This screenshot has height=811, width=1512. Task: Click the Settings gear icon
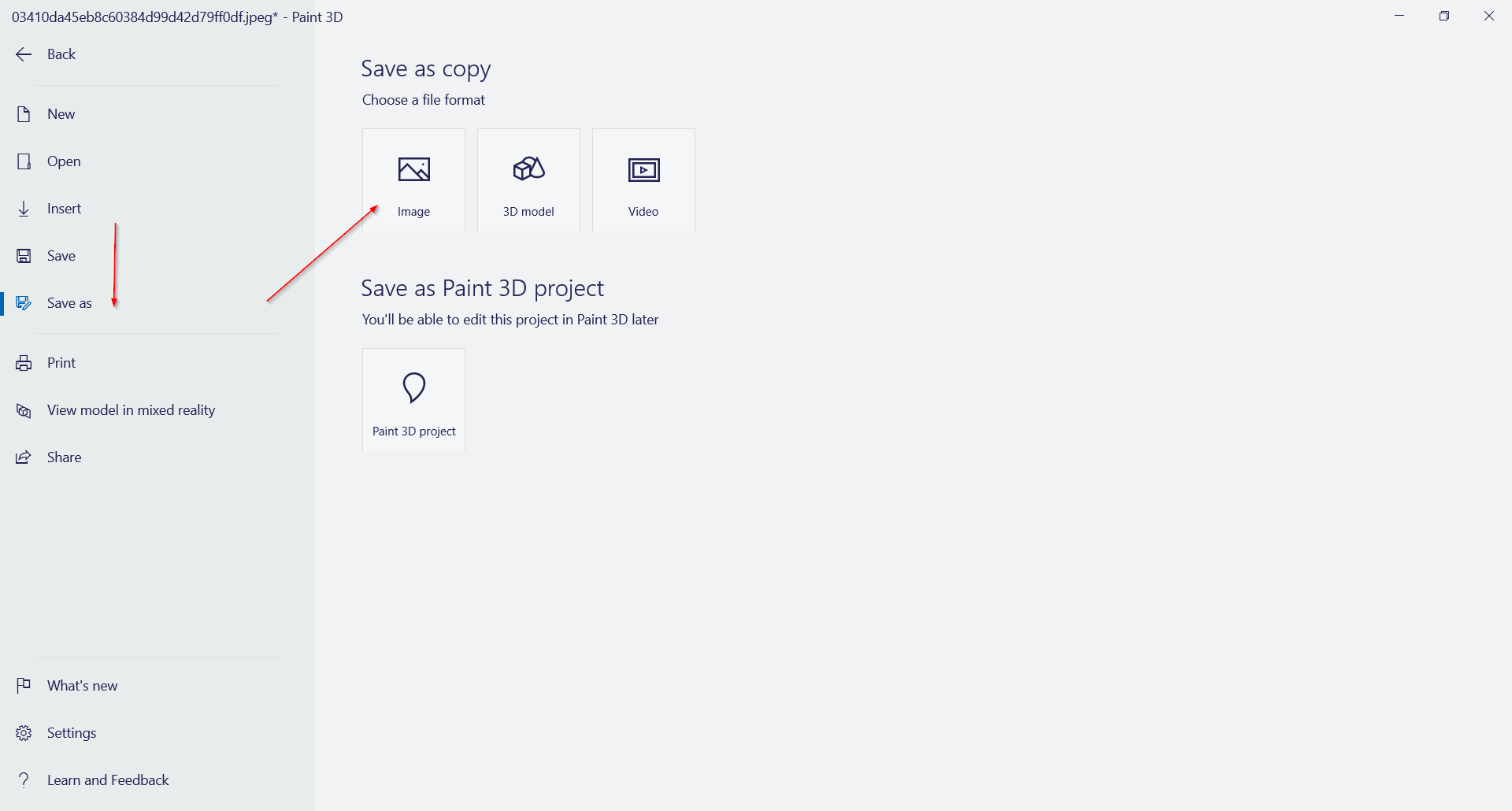[x=24, y=733]
